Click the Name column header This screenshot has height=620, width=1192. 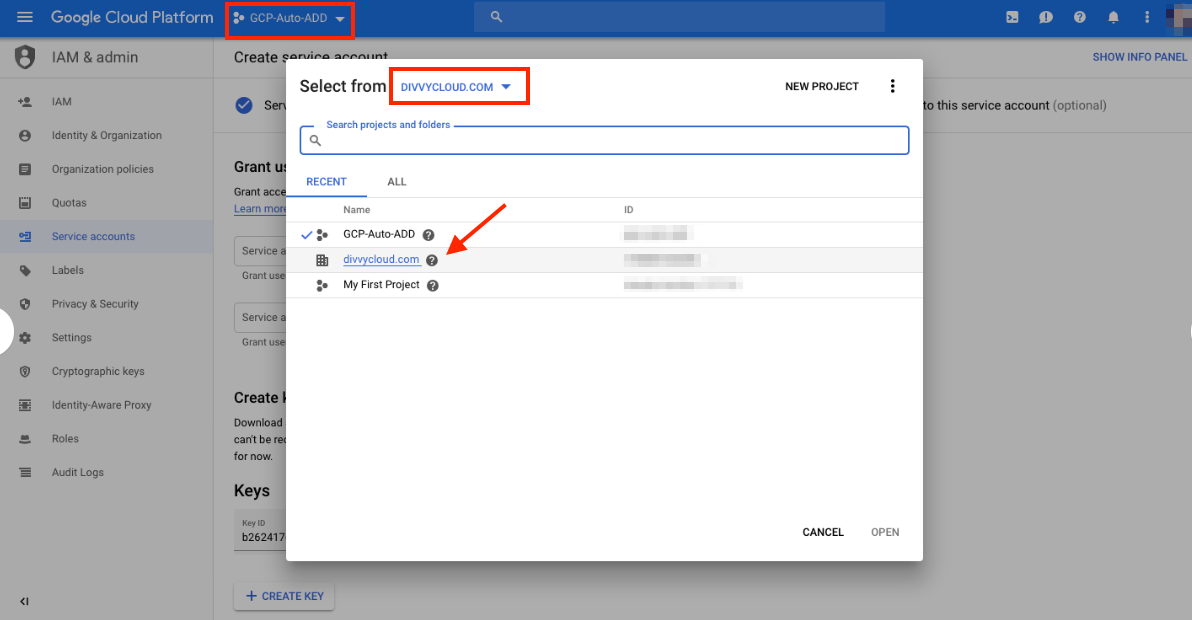point(357,210)
